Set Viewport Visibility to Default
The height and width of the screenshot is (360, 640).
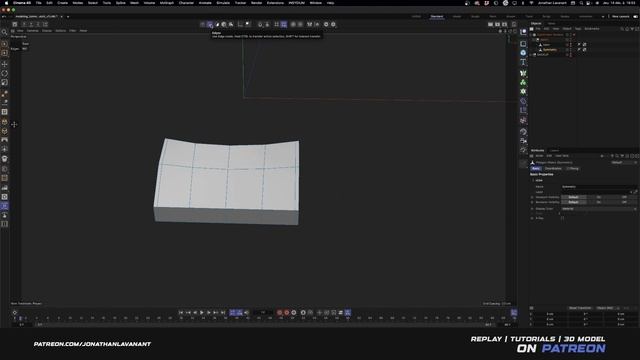pyautogui.click(x=573, y=197)
